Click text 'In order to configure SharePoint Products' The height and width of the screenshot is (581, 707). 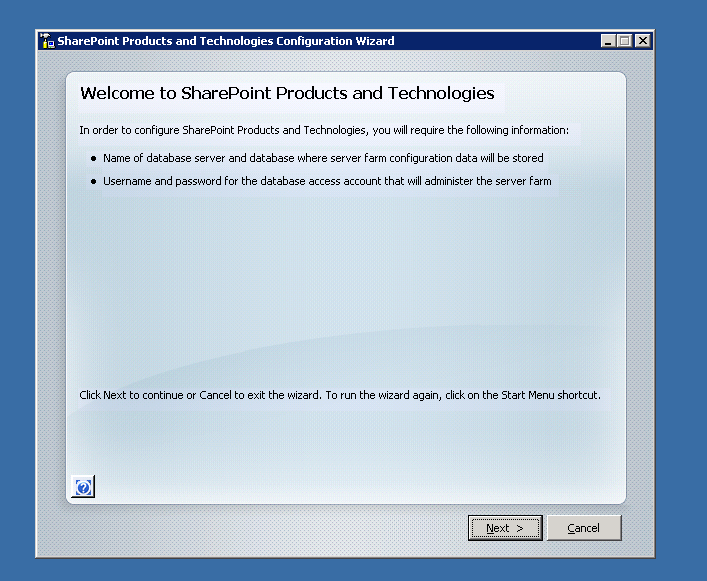click(x=179, y=130)
